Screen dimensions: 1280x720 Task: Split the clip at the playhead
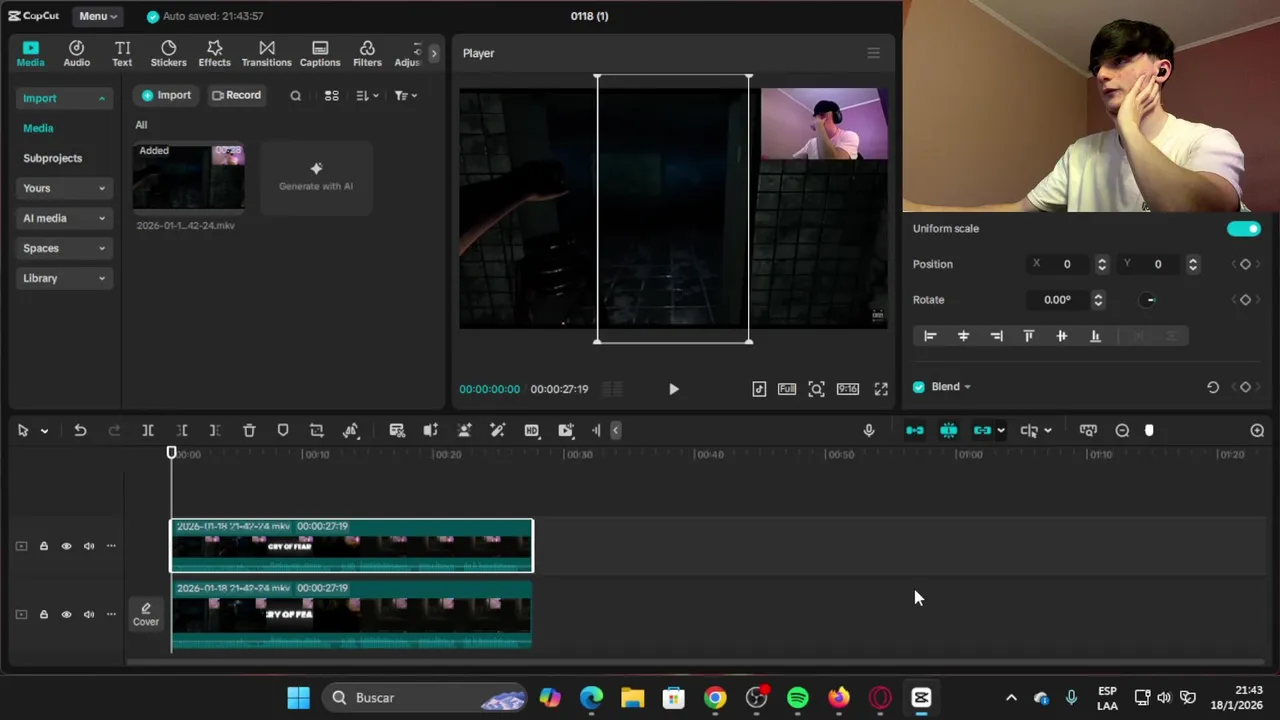coord(148,430)
